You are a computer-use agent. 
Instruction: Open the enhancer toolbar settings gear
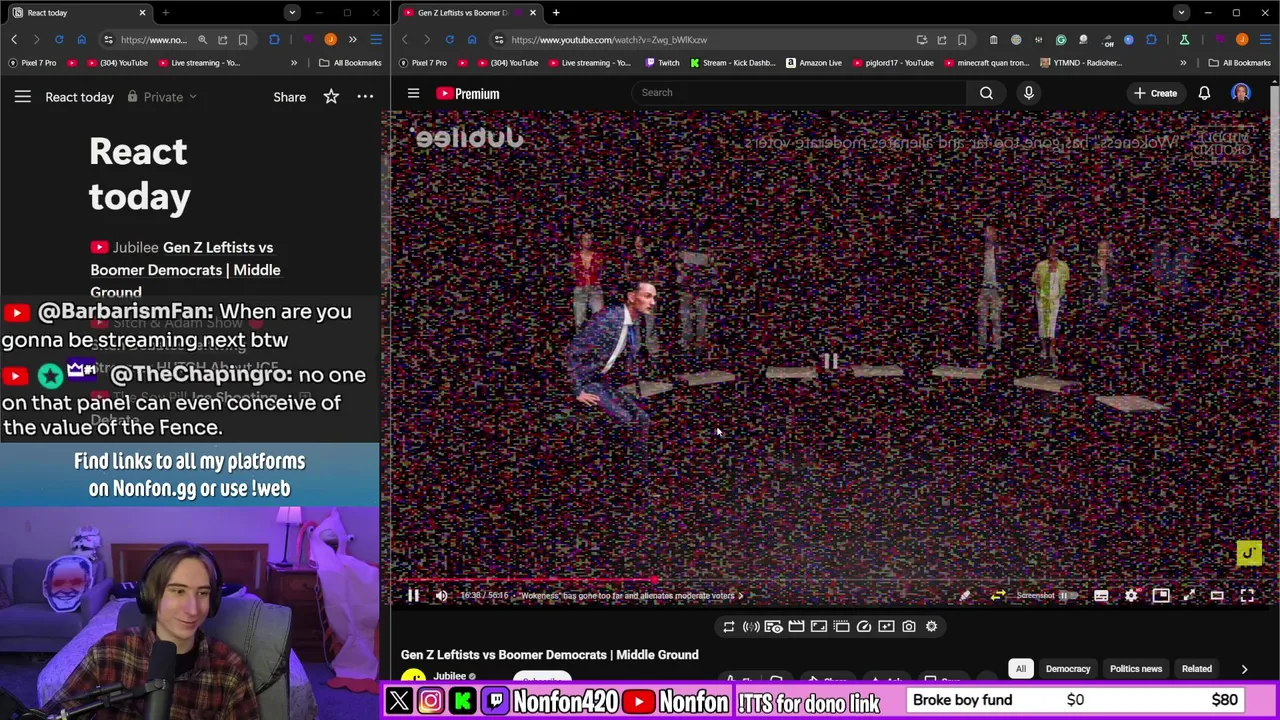pyautogui.click(x=931, y=627)
